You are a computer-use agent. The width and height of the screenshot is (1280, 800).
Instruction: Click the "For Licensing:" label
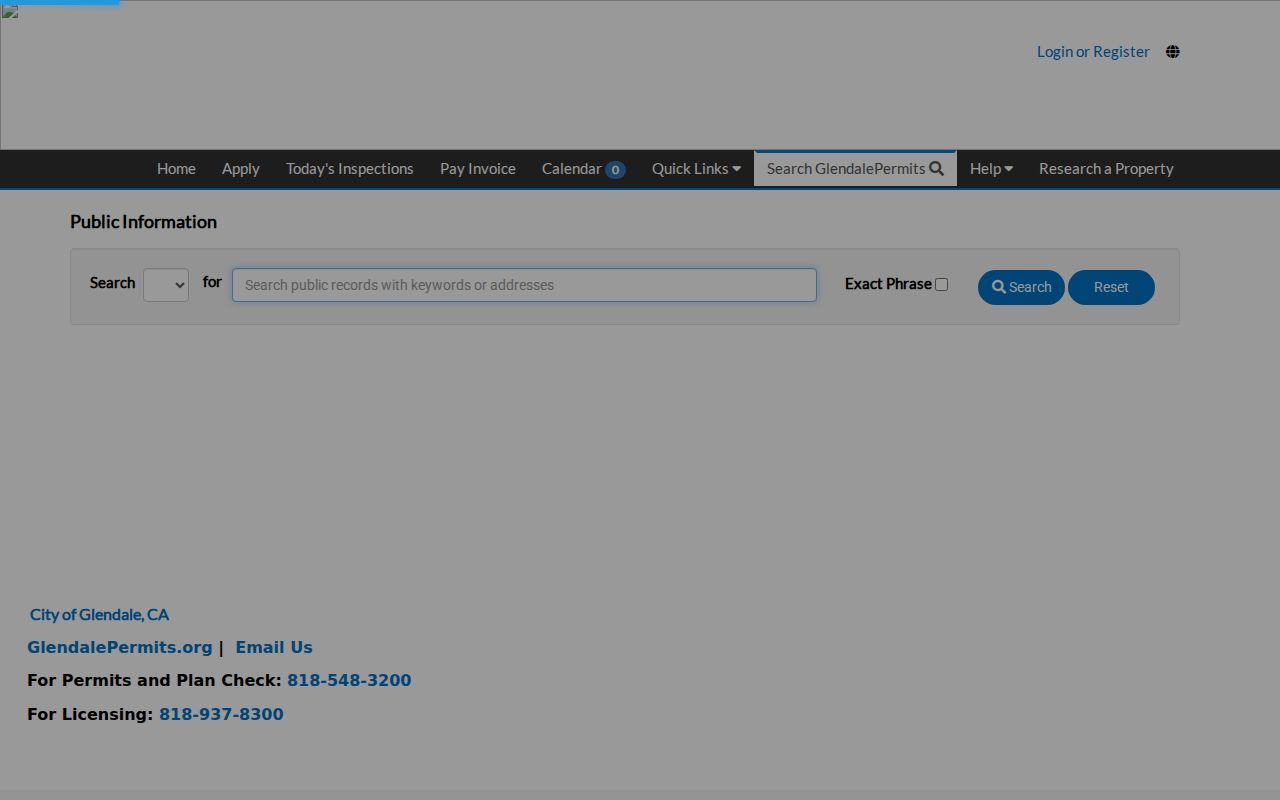tap(90, 715)
